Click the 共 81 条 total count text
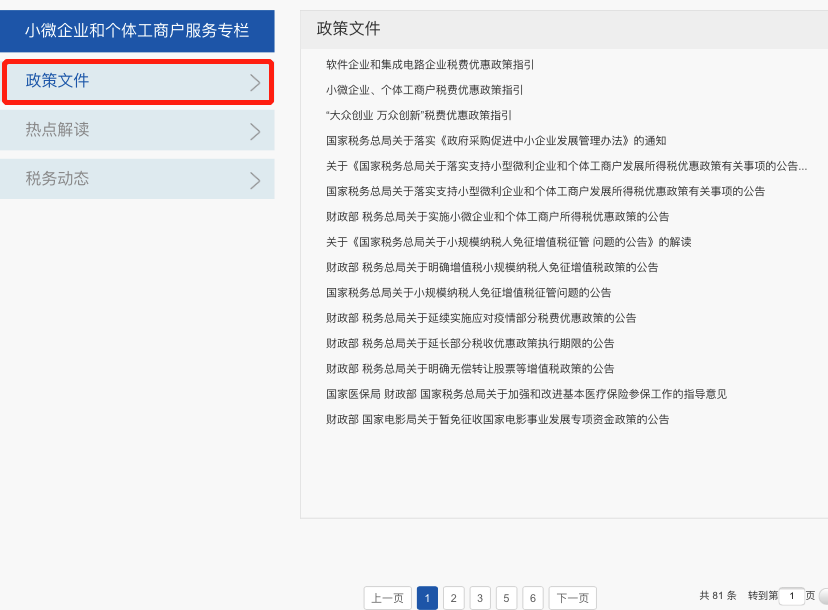This screenshot has height=610, width=828. point(718,596)
